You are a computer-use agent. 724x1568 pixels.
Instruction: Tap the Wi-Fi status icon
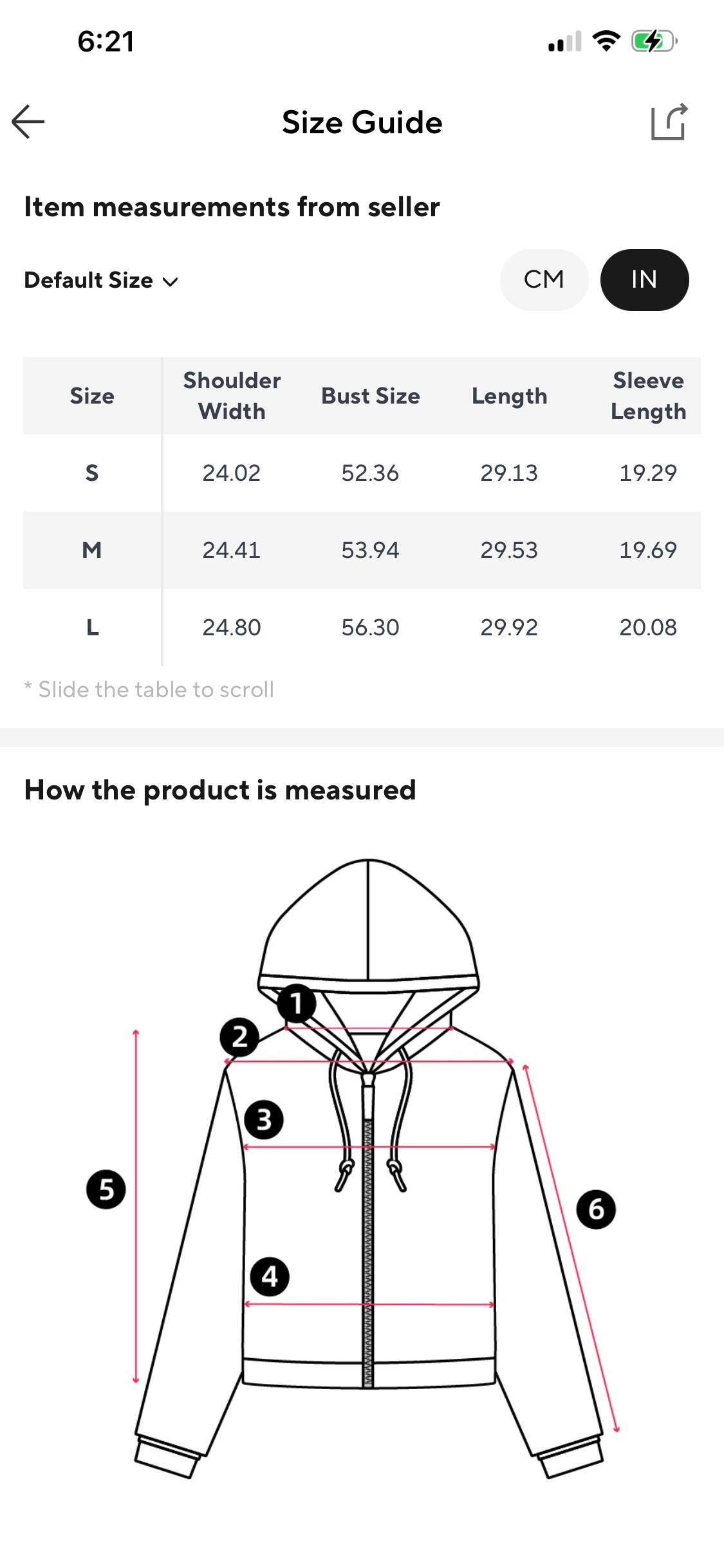pos(606,41)
